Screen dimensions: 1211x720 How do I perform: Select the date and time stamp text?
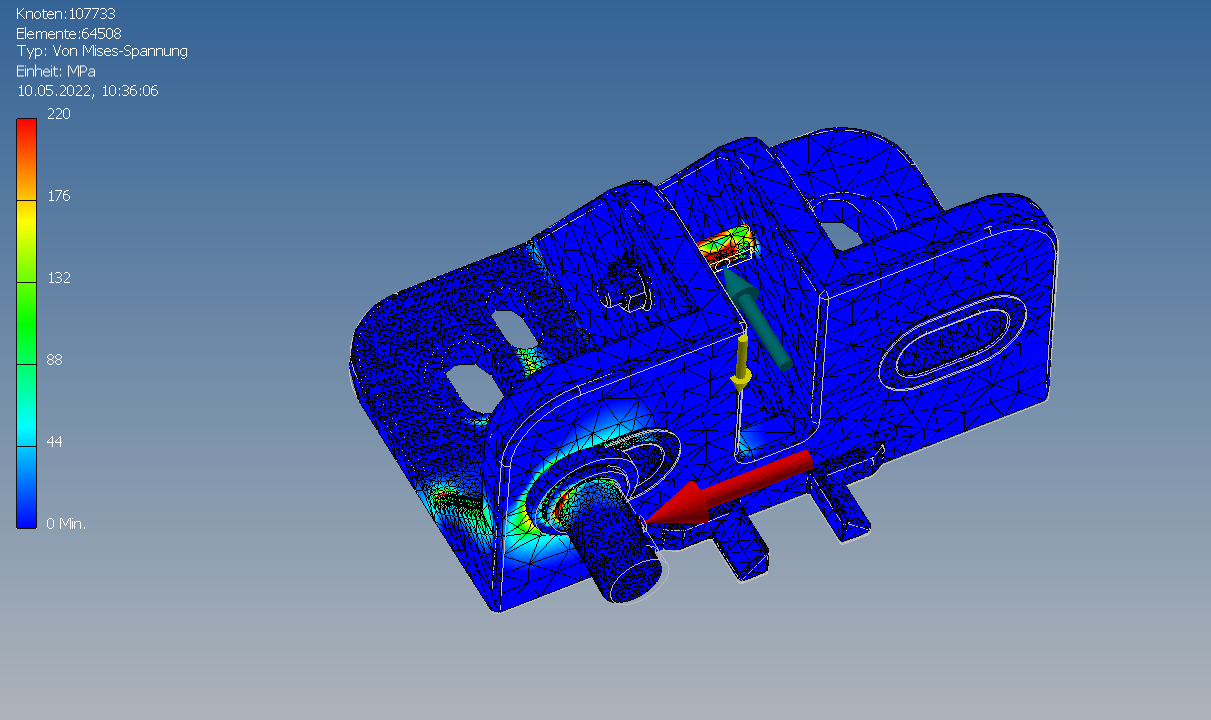[88, 91]
